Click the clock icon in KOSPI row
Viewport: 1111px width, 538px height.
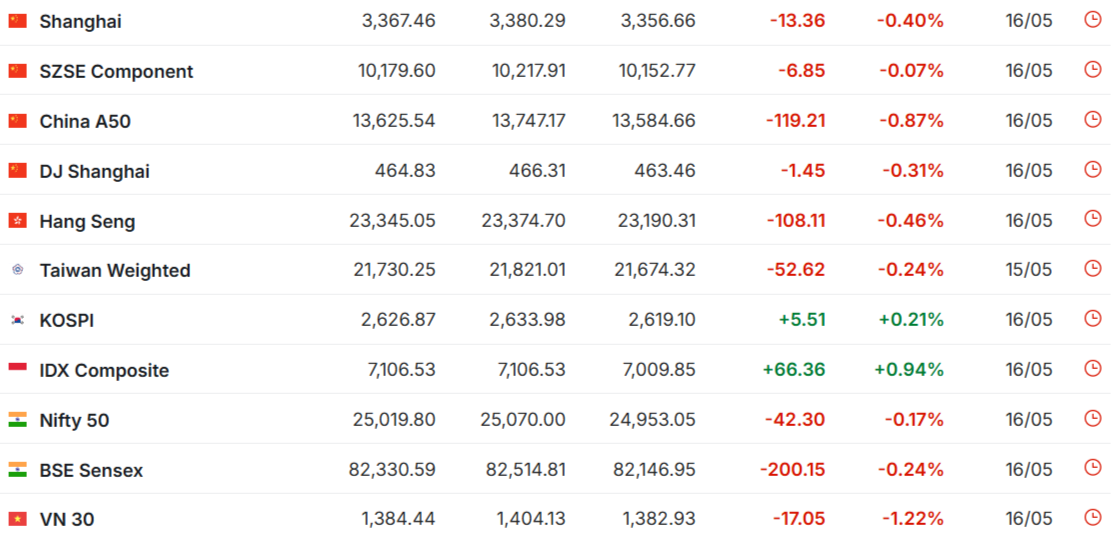pyautogui.click(x=1093, y=319)
